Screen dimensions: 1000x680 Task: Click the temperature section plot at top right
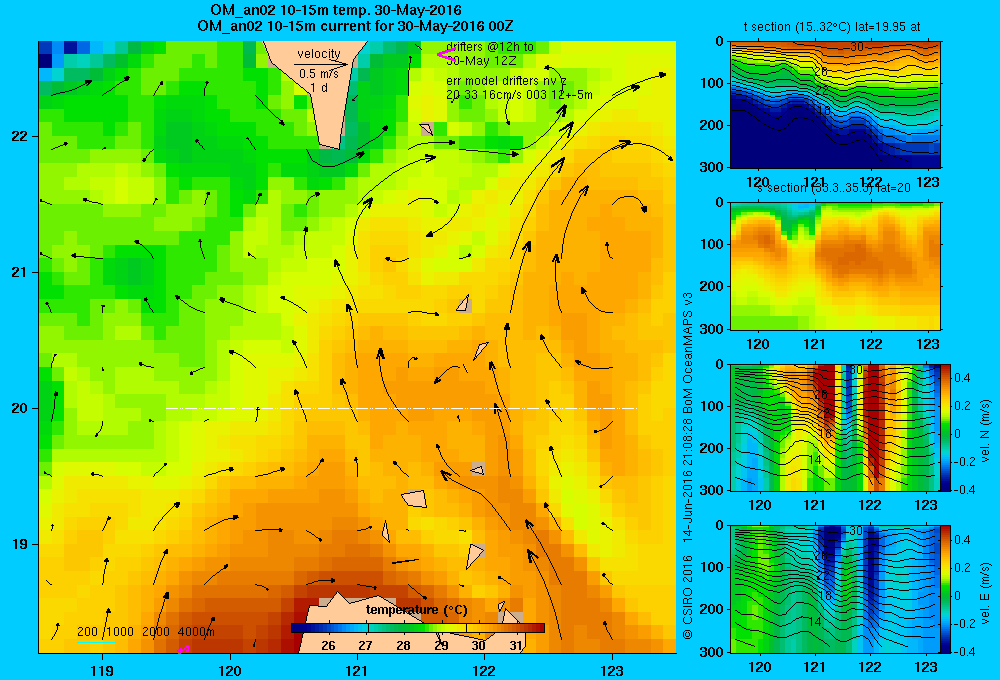[x=835, y=105]
